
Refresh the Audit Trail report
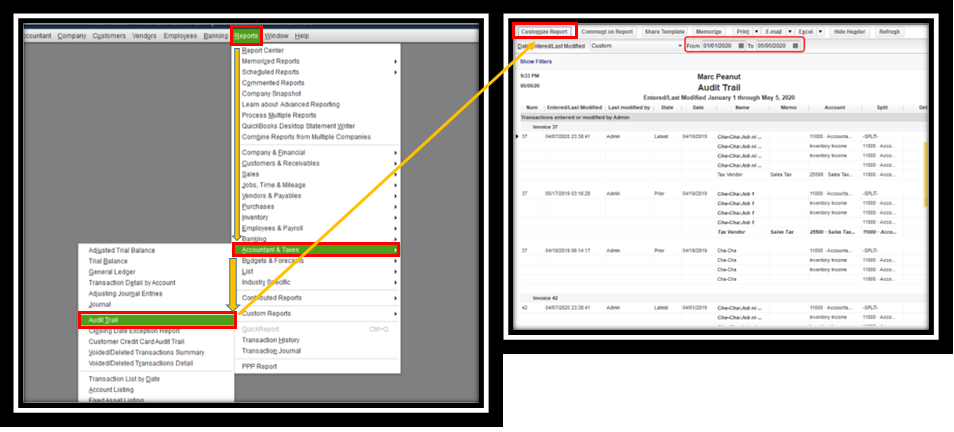[889, 32]
